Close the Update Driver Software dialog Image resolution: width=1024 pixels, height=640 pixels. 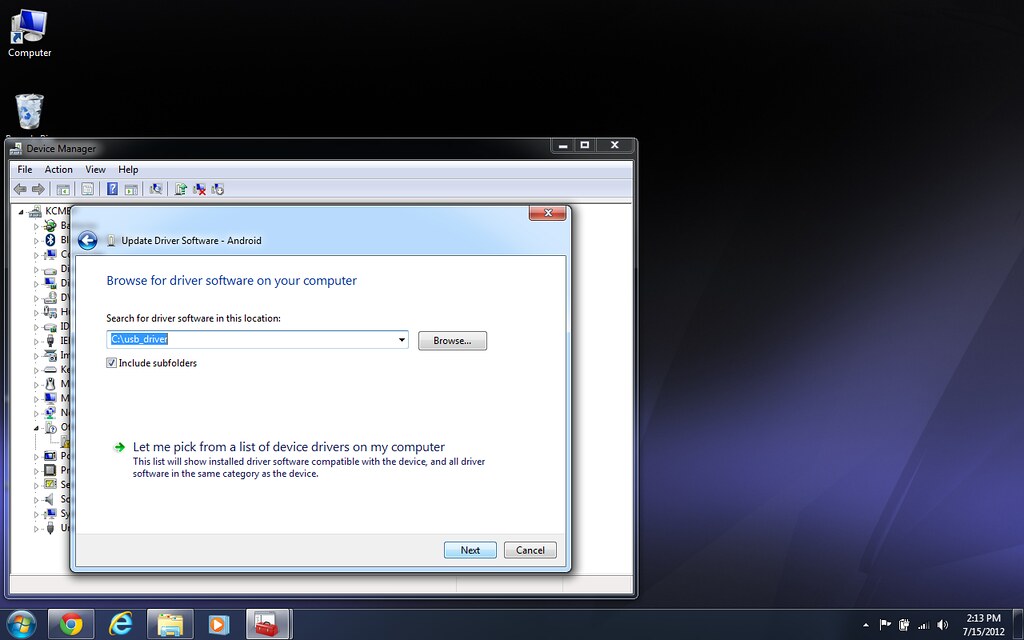[x=547, y=213]
